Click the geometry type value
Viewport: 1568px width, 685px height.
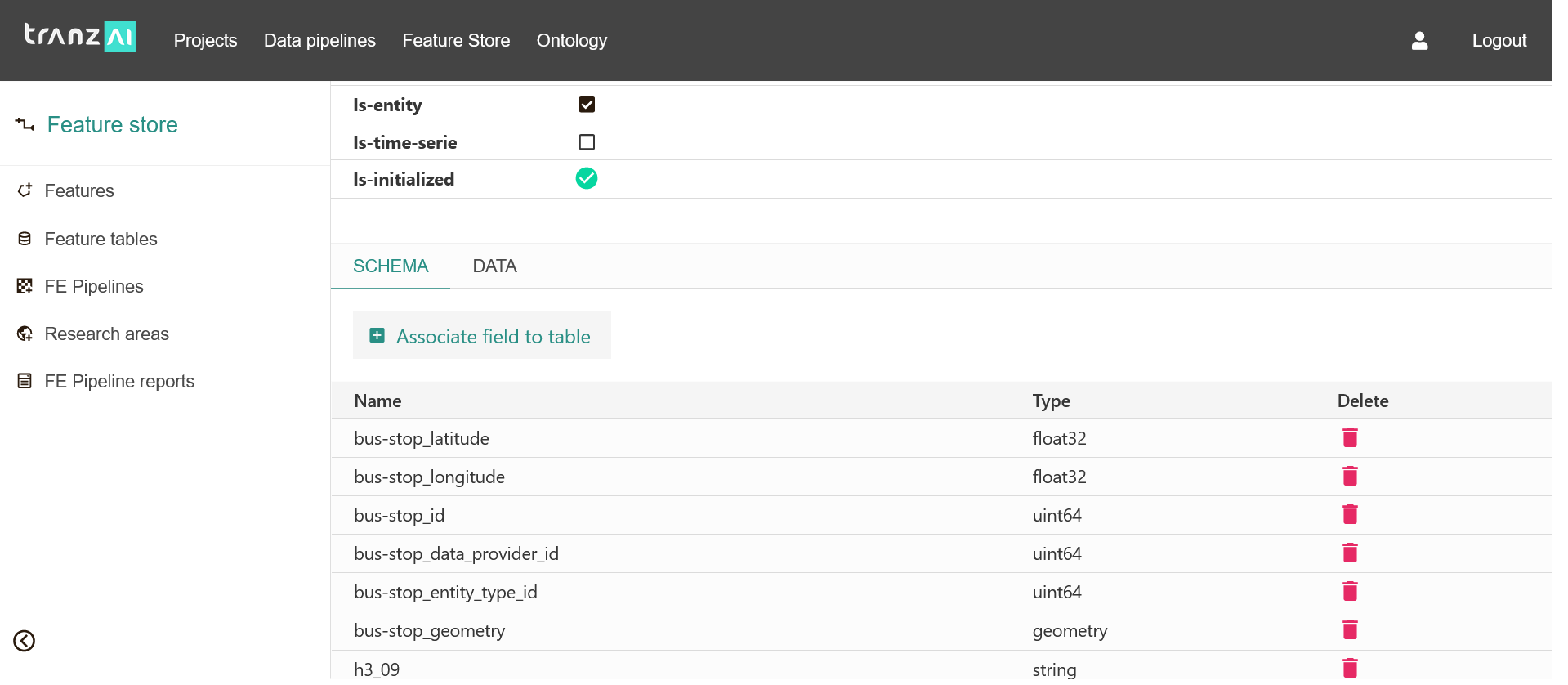1070,630
